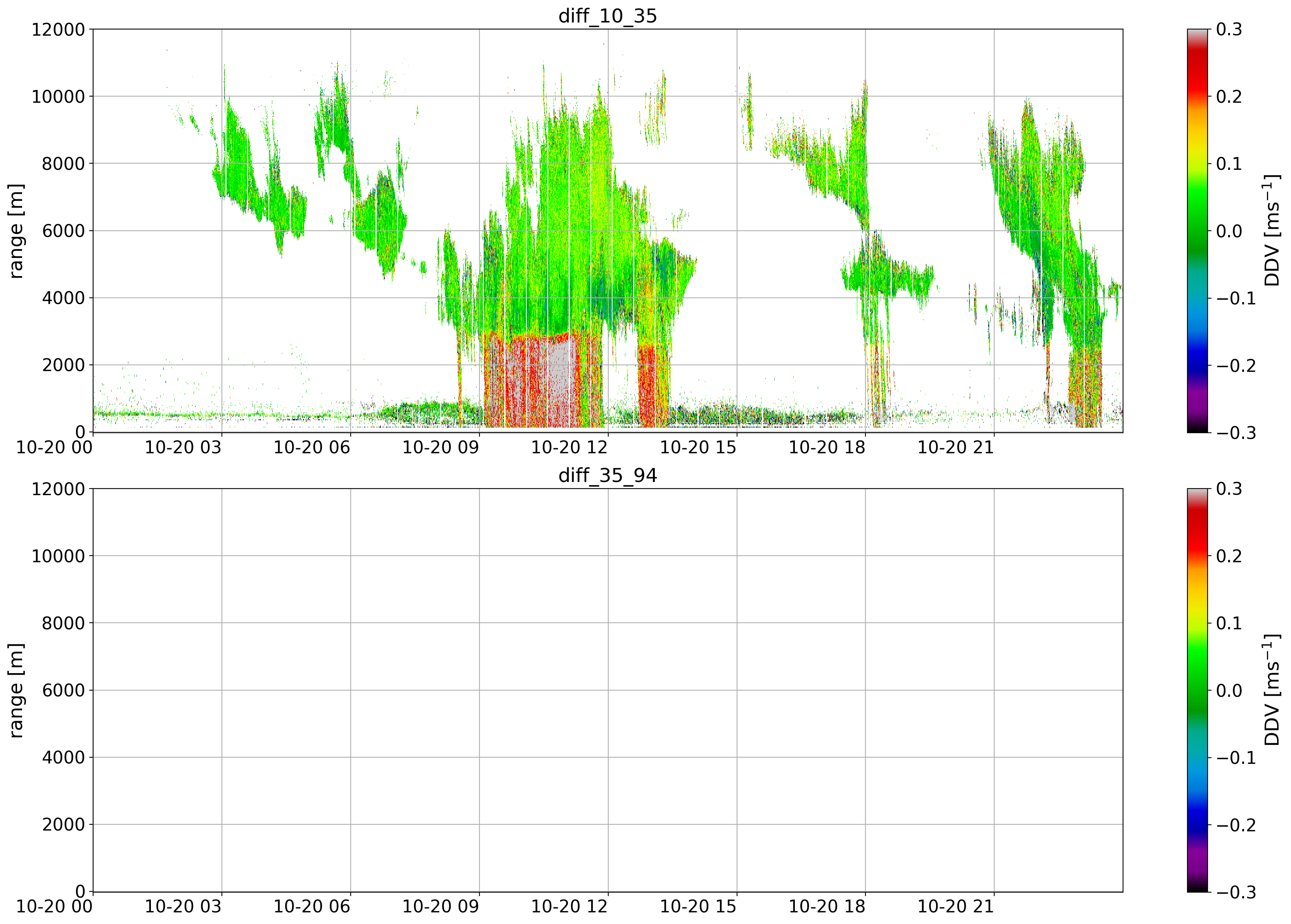Click time tick '10-20 15' under diff_10_35
The height and width of the screenshot is (924, 1291).
click(698, 448)
